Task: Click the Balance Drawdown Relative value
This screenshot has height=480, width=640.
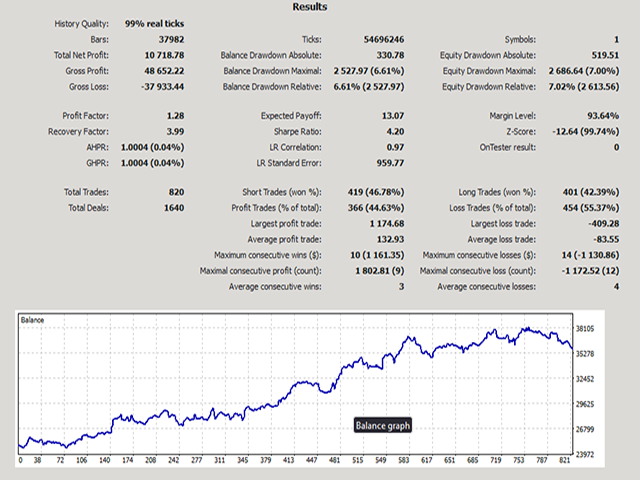Action: pyautogui.click(x=369, y=87)
